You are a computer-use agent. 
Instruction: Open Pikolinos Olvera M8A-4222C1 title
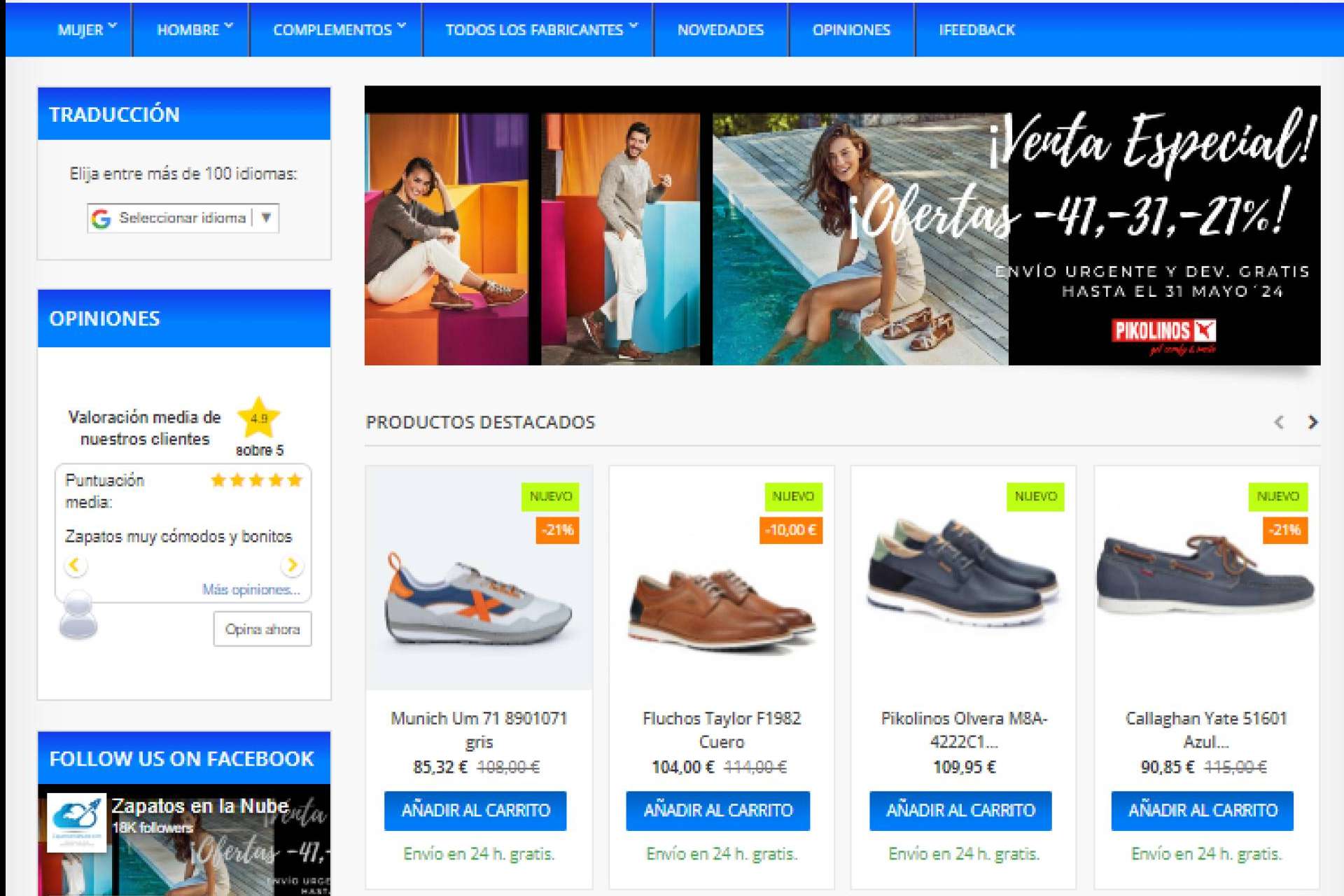(963, 729)
